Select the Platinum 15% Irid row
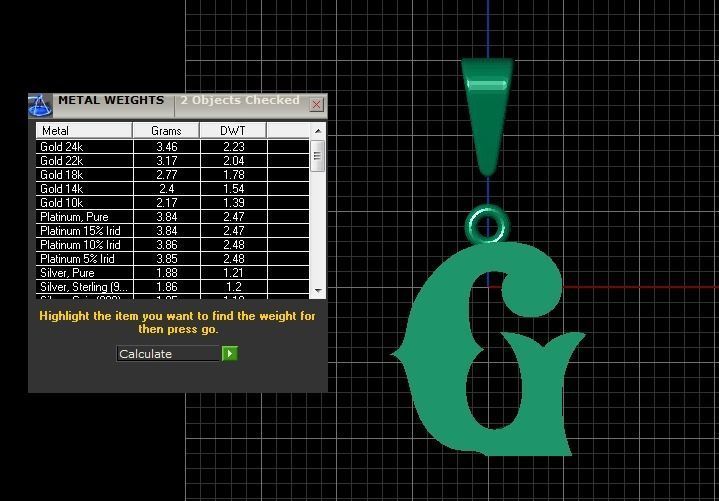Screen dimensions: 719x501 tap(172, 231)
